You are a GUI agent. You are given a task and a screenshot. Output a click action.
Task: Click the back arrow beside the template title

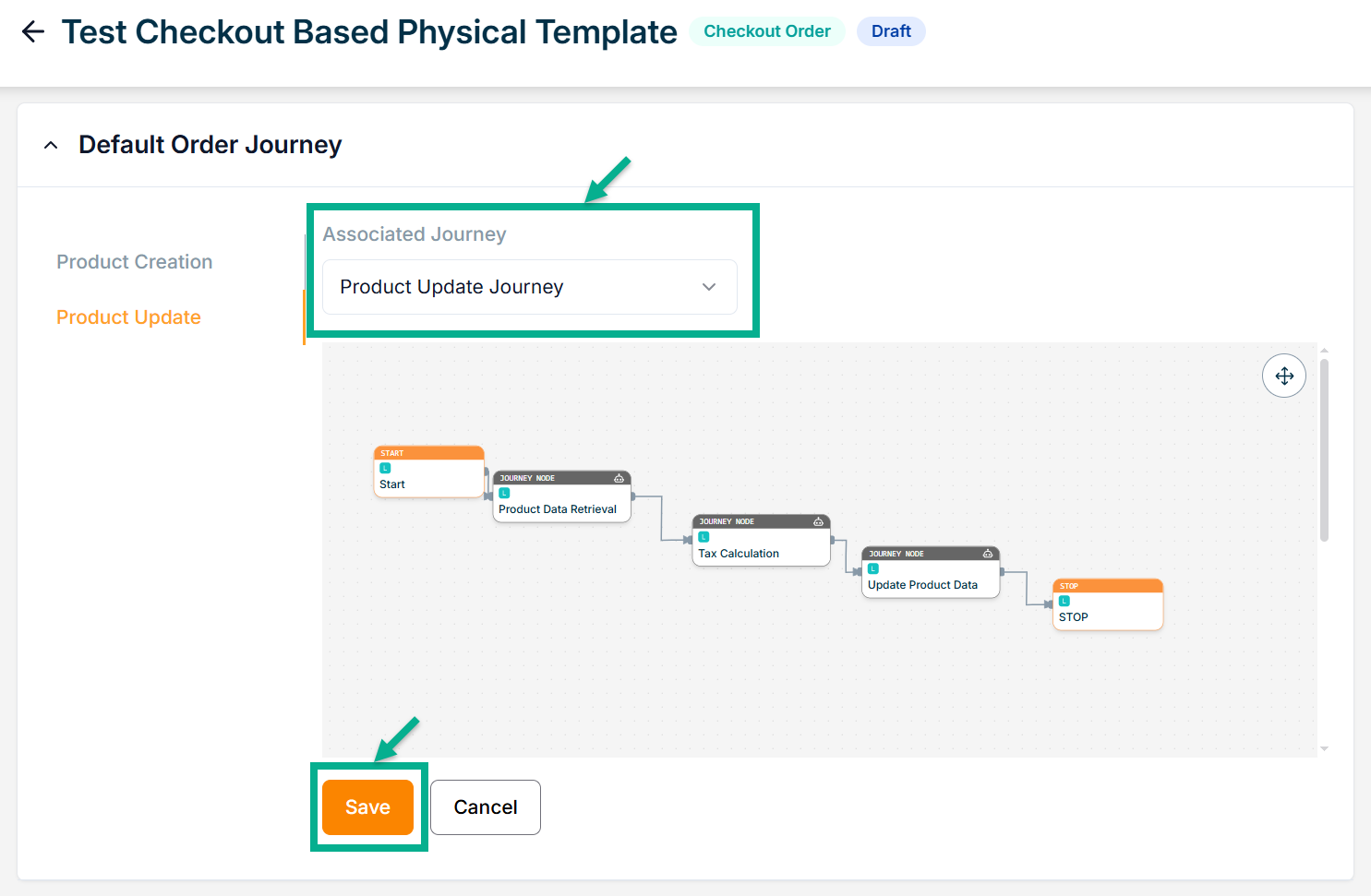(33, 31)
